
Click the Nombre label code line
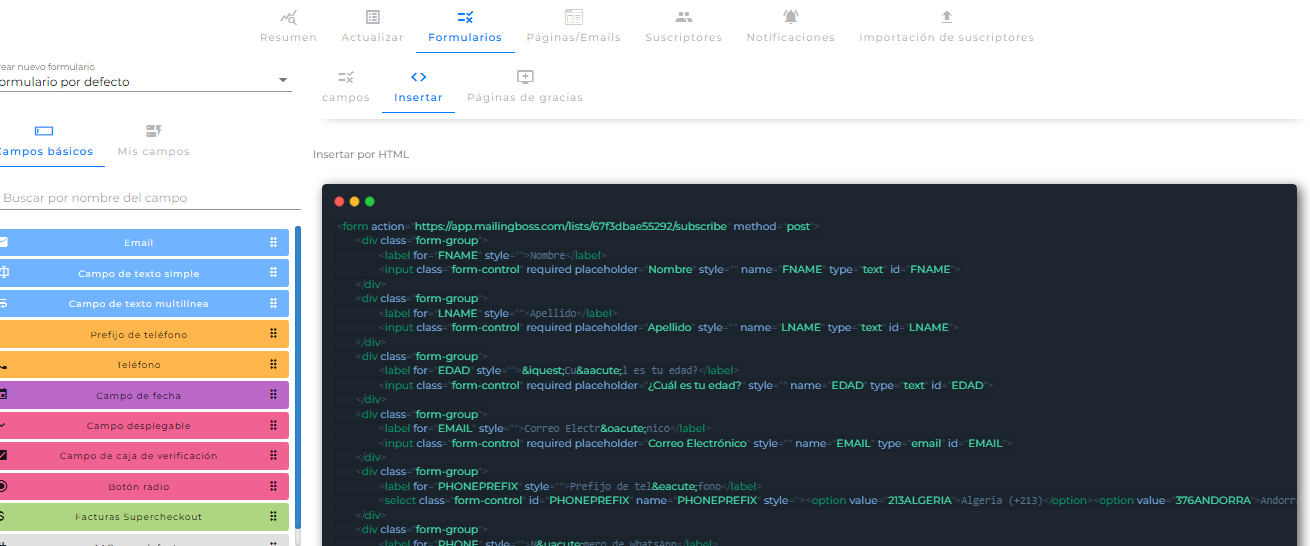[491, 256]
